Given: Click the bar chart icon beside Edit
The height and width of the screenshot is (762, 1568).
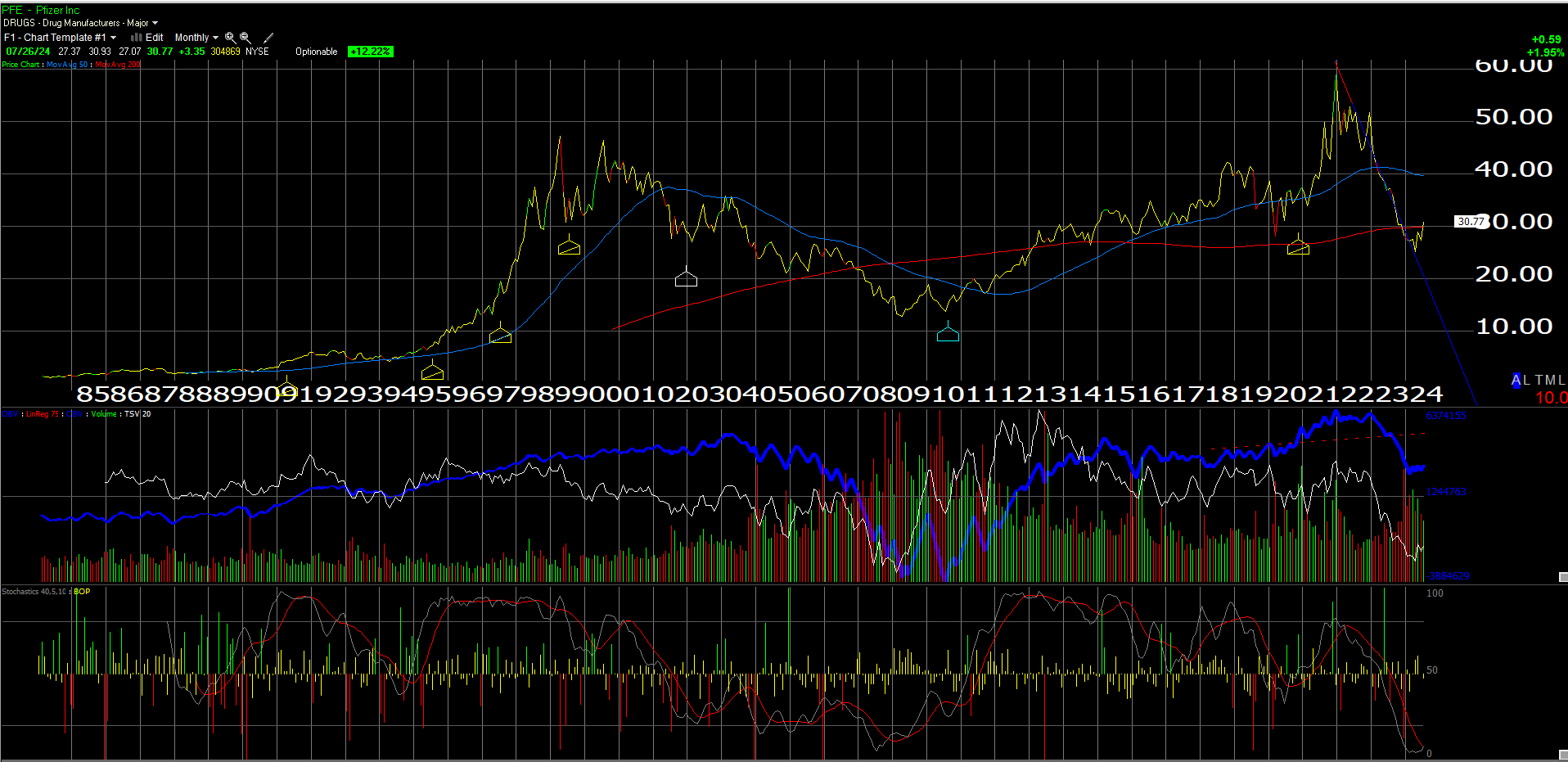Looking at the screenshot, I should coord(136,38).
